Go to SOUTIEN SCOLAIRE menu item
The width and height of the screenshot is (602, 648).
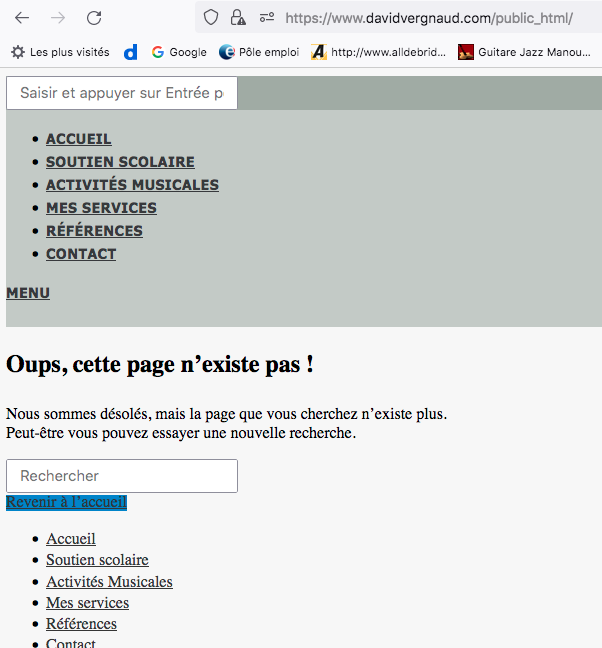pos(120,162)
